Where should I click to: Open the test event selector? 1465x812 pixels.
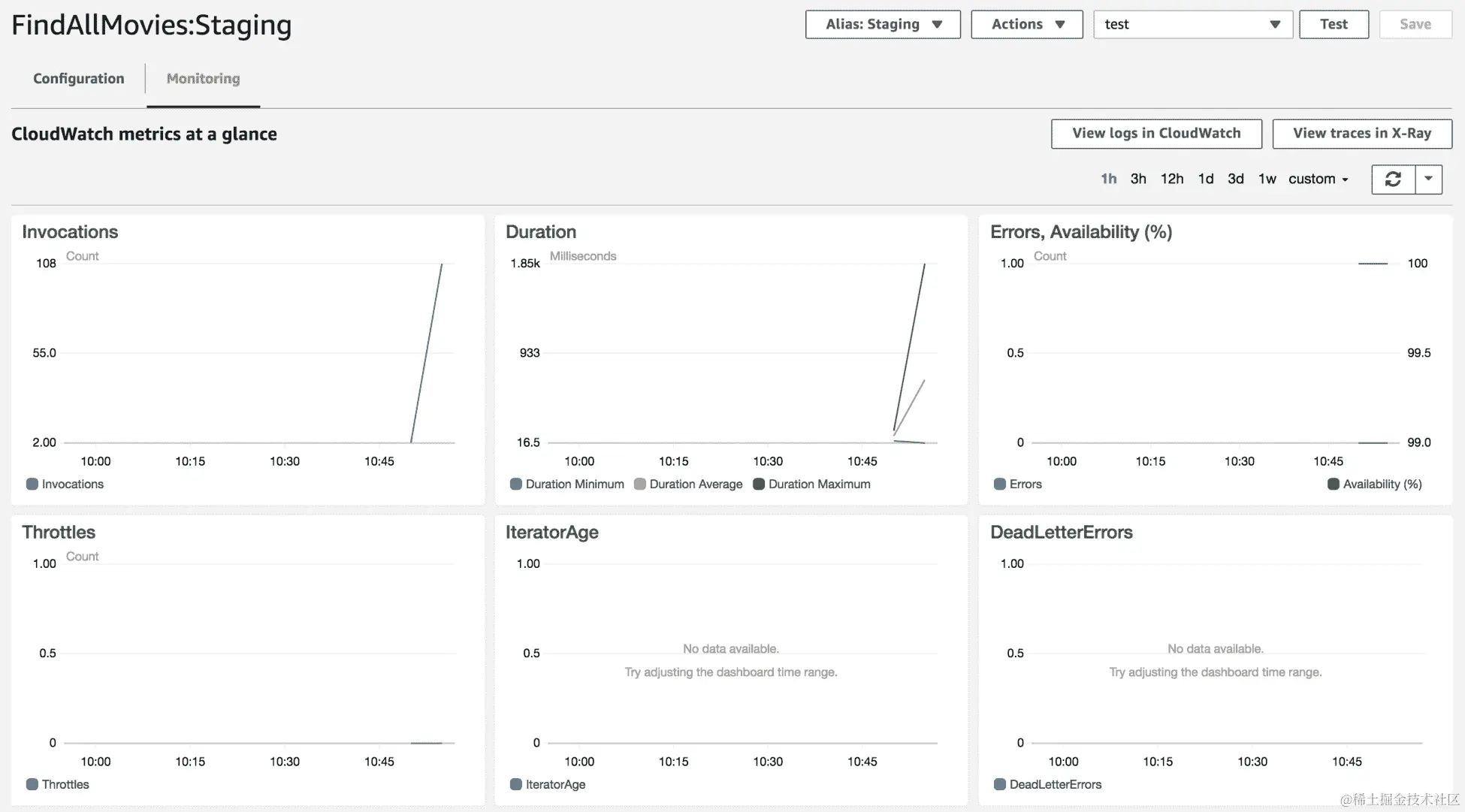tap(1192, 24)
